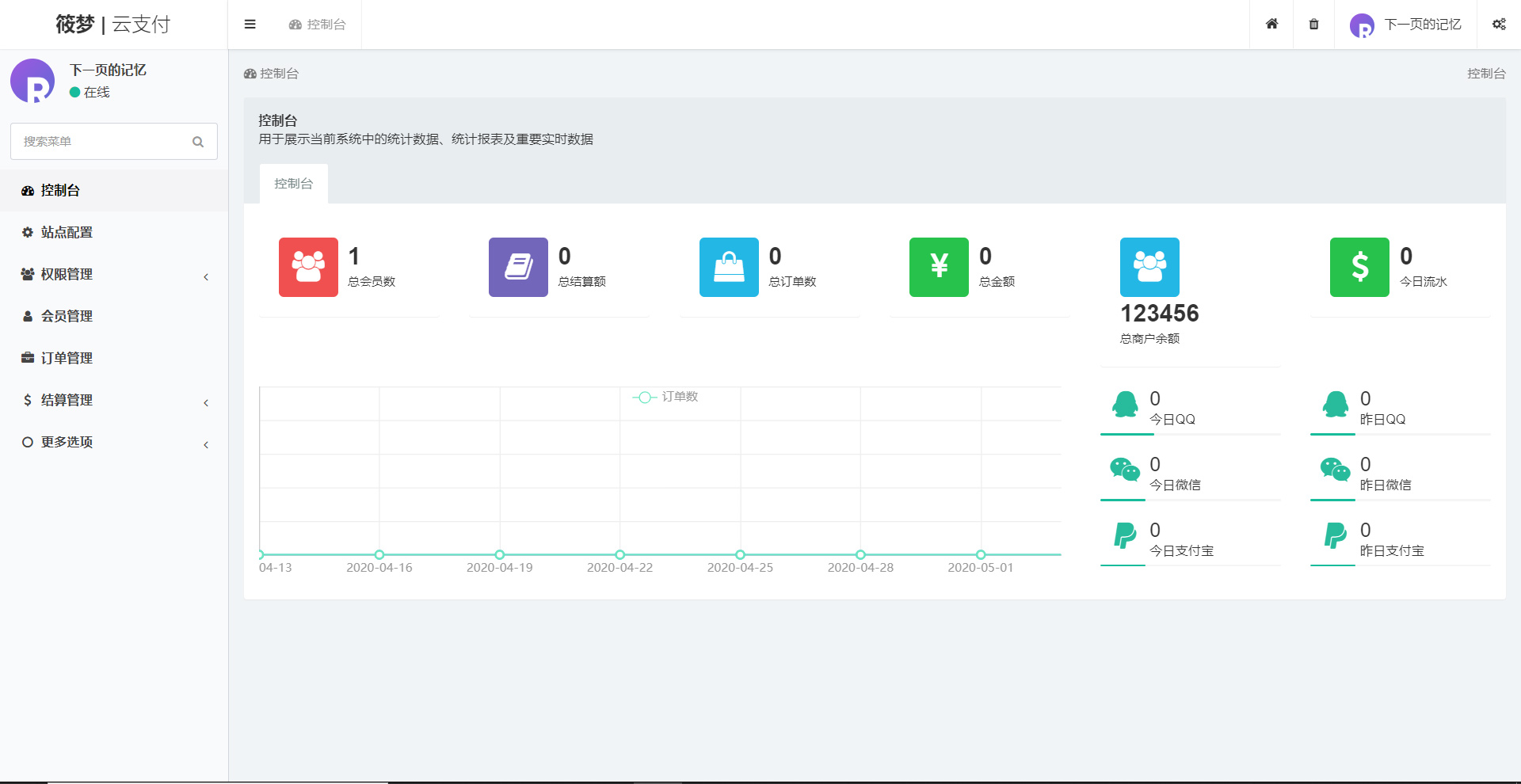1521x784 pixels.
Task: Toggle the 订单数 chart legend
Action: pos(668,397)
